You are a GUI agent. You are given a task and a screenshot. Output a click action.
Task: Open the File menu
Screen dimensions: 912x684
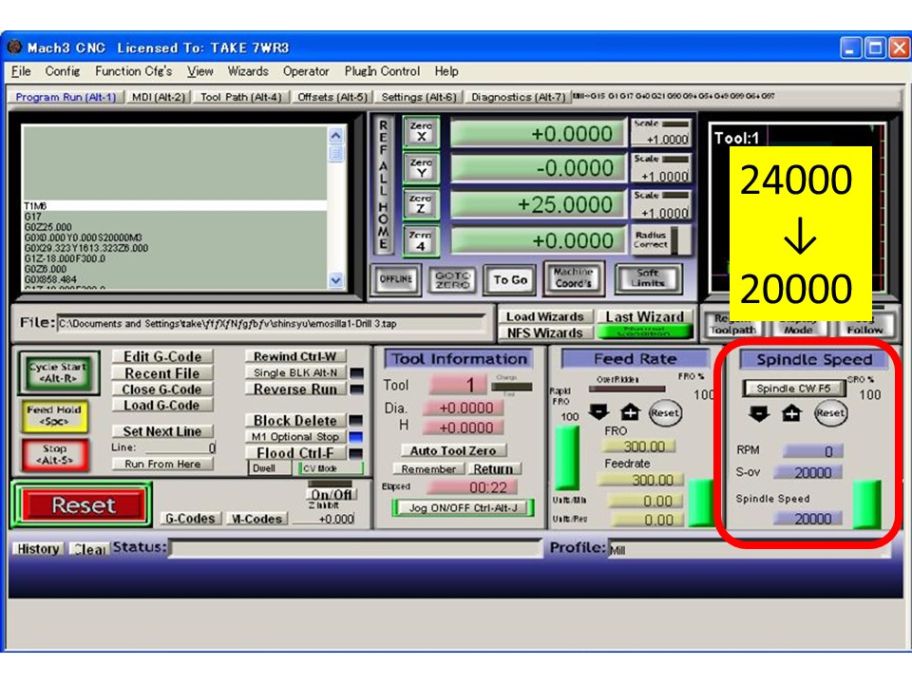click(x=21, y=71)
